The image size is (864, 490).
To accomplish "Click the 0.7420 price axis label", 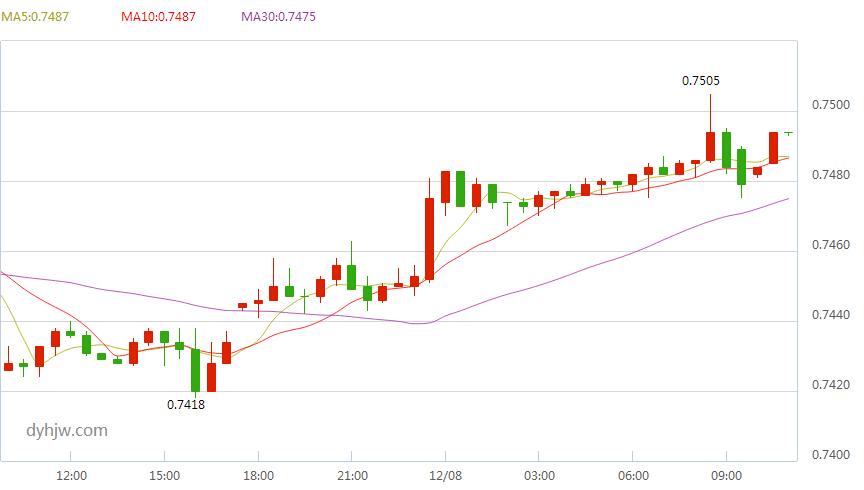I will [830, 385].
